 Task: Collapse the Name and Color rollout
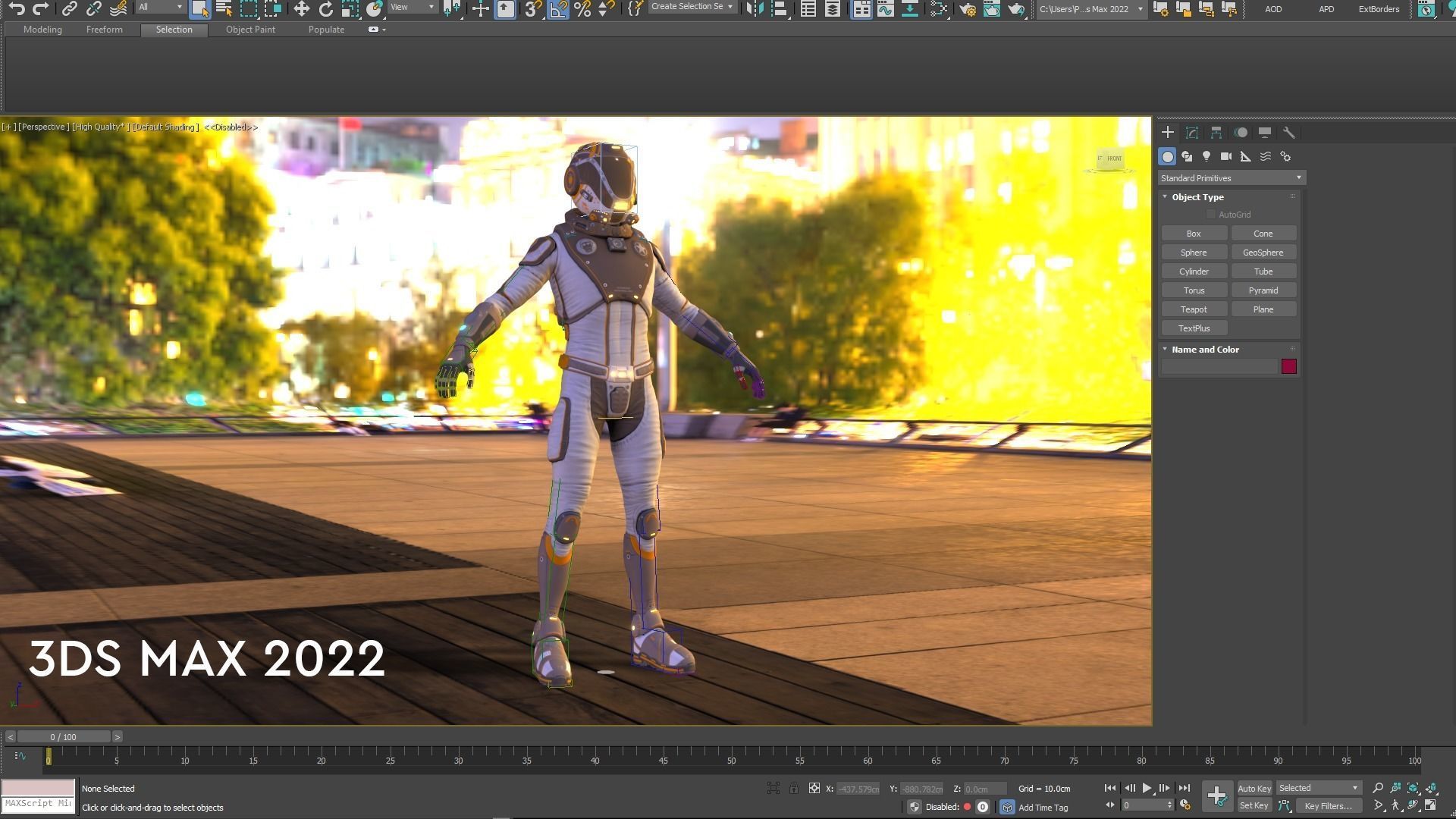[x=1165, y=349]
